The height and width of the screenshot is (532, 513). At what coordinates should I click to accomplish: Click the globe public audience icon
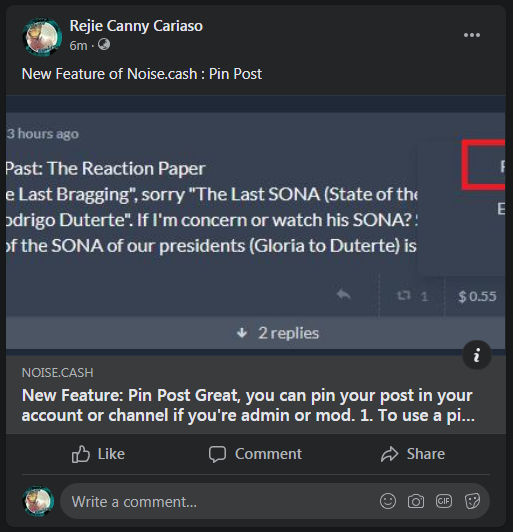104,44
